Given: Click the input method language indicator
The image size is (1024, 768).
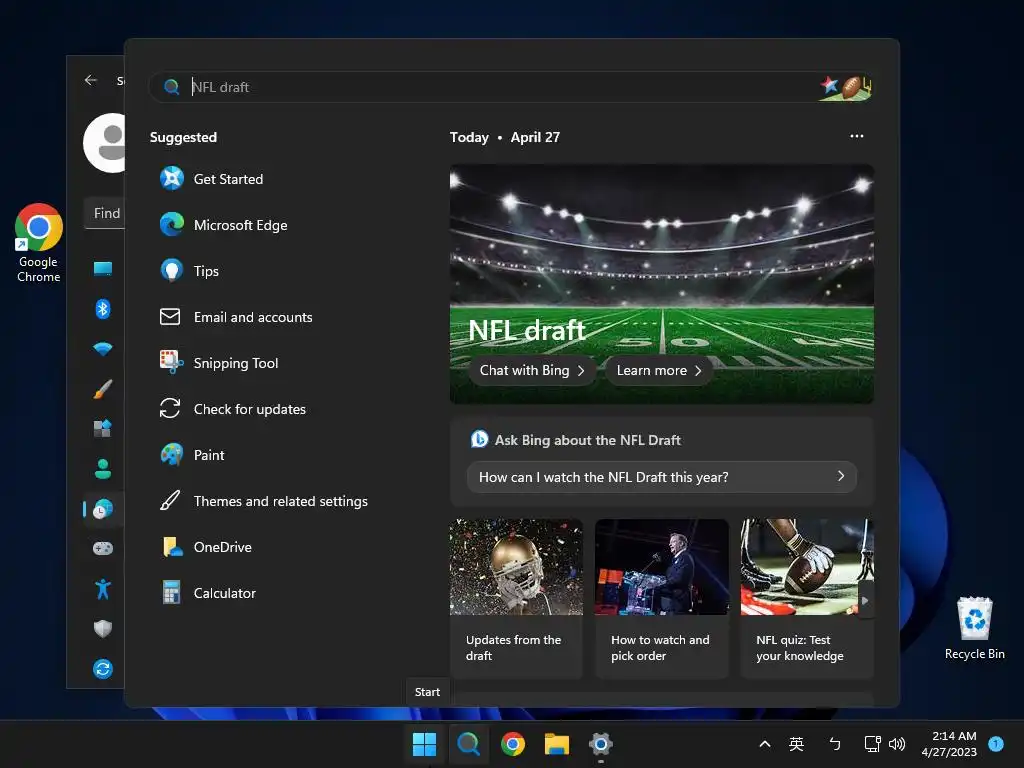Looking at the screenshot, I should coord(796,743).
